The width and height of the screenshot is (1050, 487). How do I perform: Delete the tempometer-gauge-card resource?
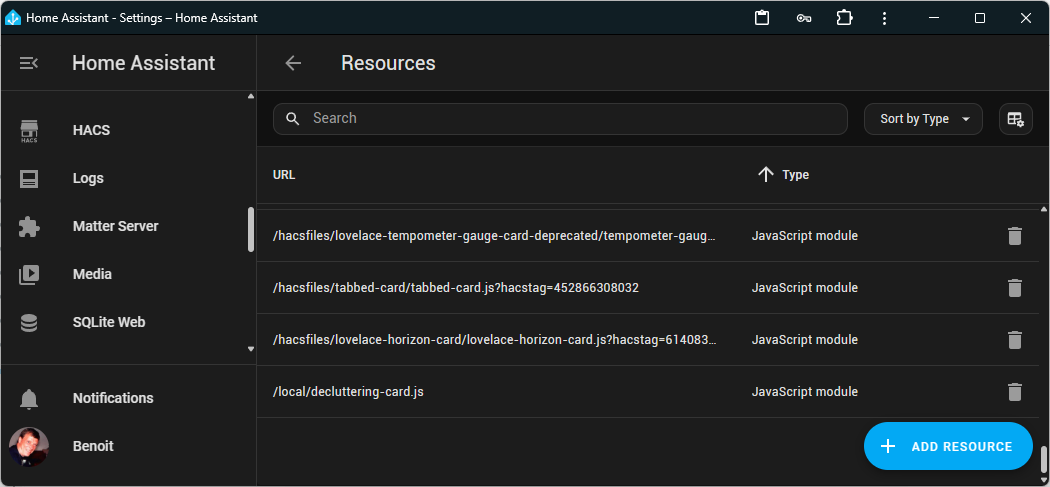(x=1015, y=236)
